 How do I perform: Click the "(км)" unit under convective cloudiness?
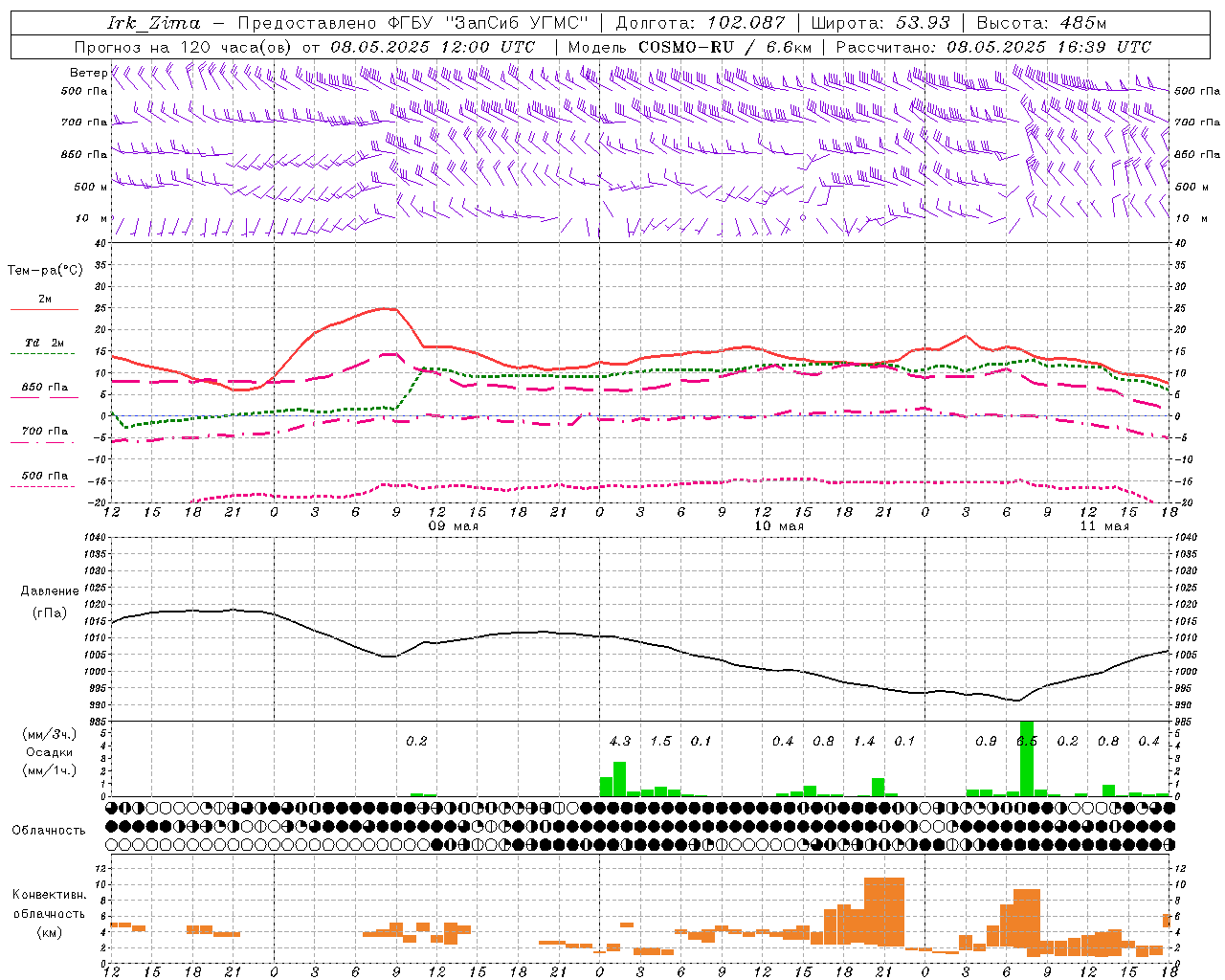tap(50, 932)
